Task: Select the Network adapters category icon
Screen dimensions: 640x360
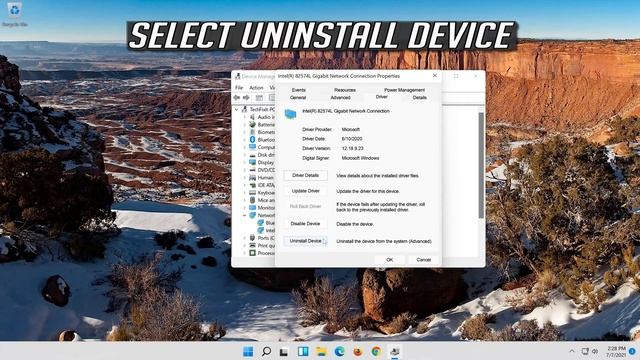Action: pyautogui.click(x=253, y=215)
